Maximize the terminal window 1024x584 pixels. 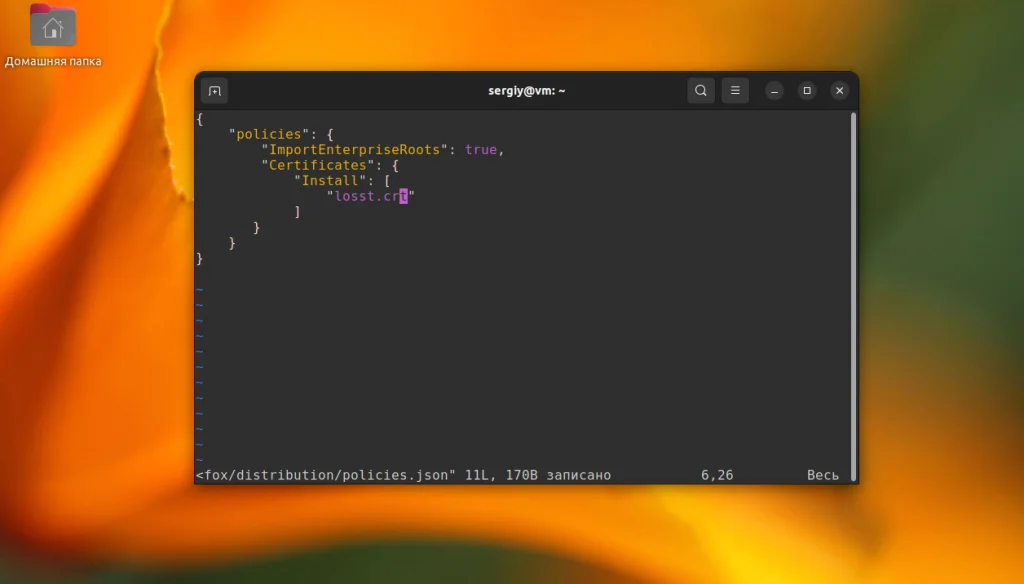pyautogui.click(x=807, y=90)
